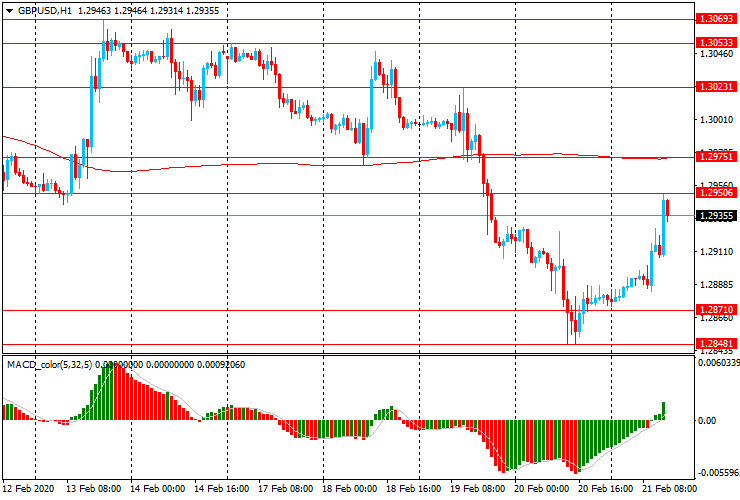Click the 20 Feb 16:00 time label
Screen dimensions: 740x500
click(x=605, y=489)
